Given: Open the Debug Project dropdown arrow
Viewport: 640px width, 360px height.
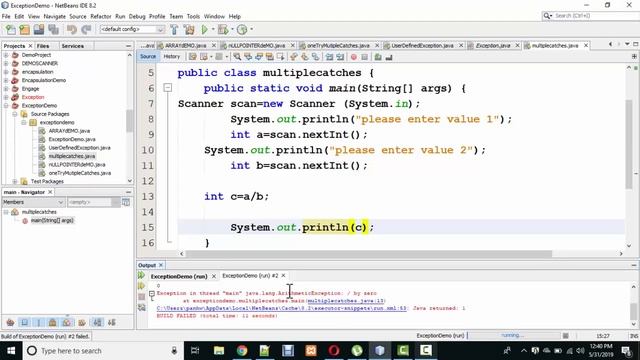Looking at the screenshot, I should click(232, 29).
